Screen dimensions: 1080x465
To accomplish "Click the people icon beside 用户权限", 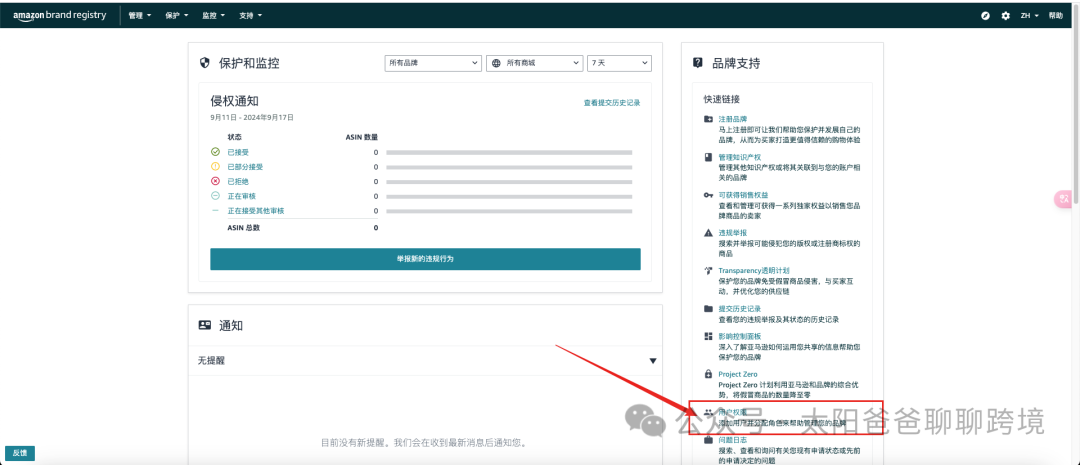I will (x=708, y=412).
